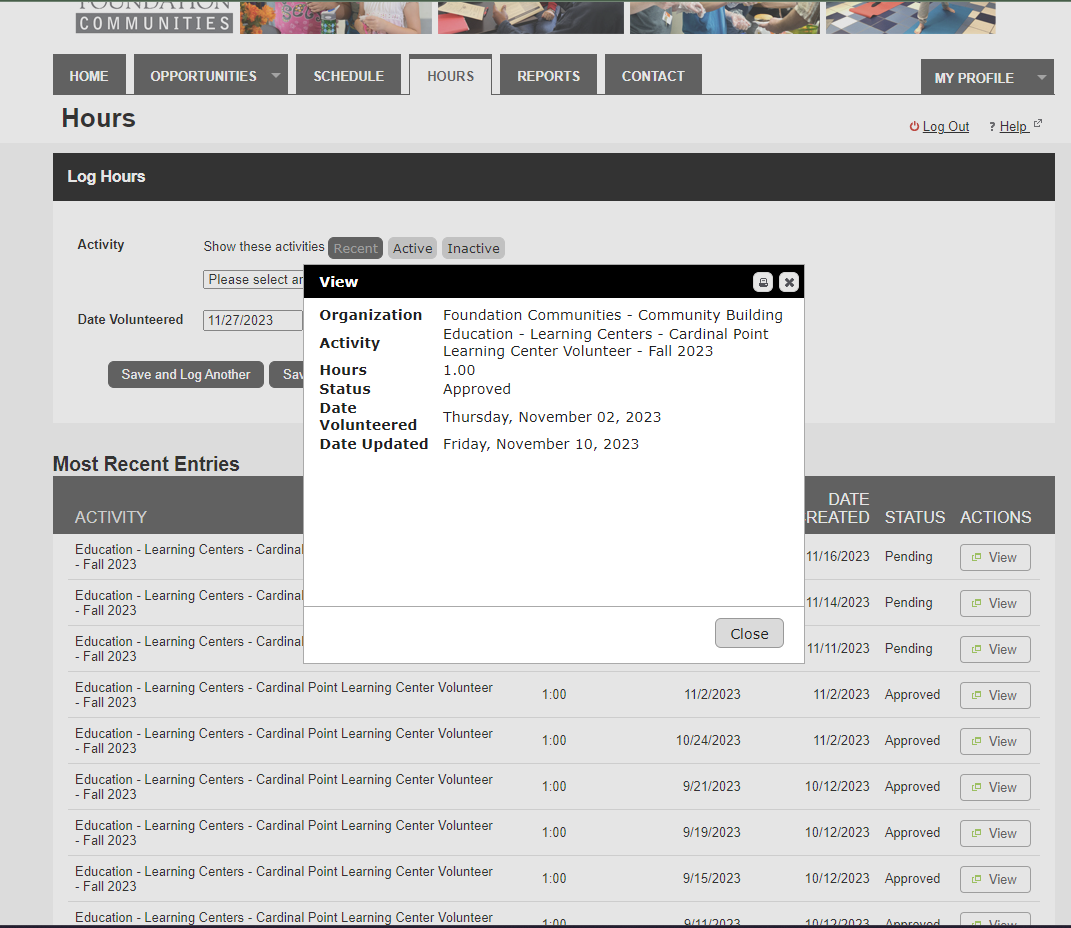
Task: Close View dialog with X icon
Action: tap(789, 282)
